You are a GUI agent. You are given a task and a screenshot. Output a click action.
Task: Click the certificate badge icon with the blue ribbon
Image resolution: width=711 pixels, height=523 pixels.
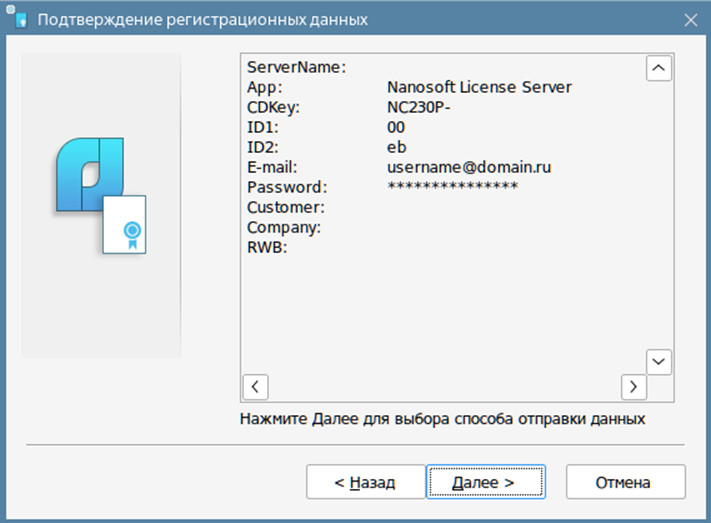click(125, 225)
